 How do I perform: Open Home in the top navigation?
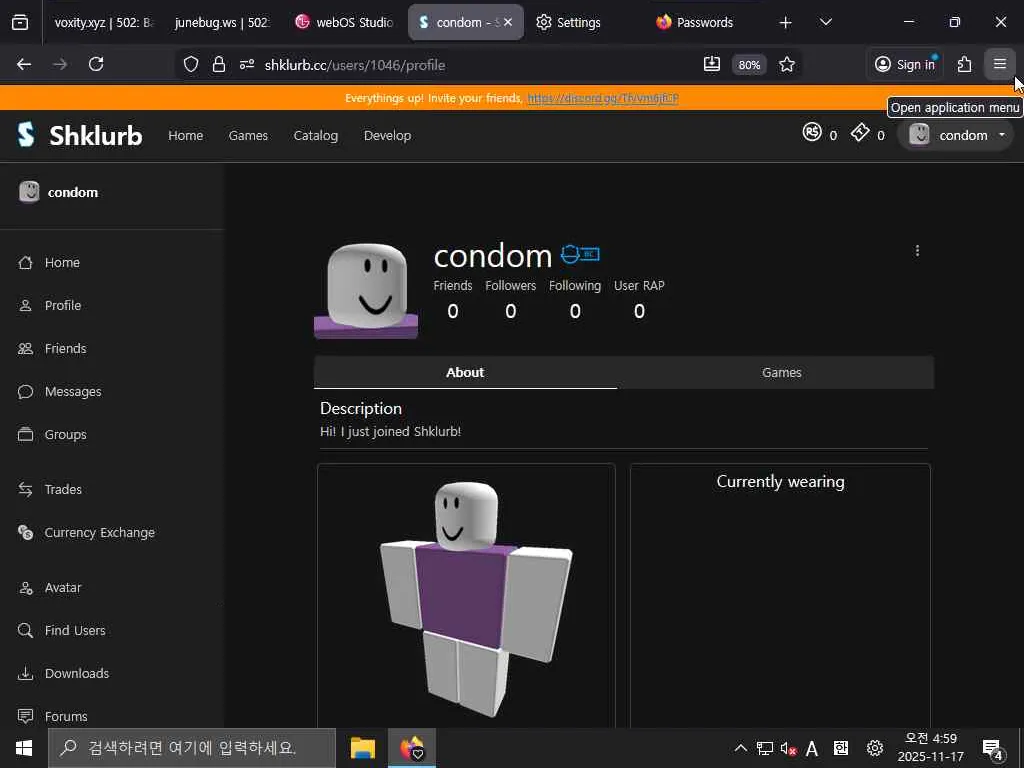185,135
